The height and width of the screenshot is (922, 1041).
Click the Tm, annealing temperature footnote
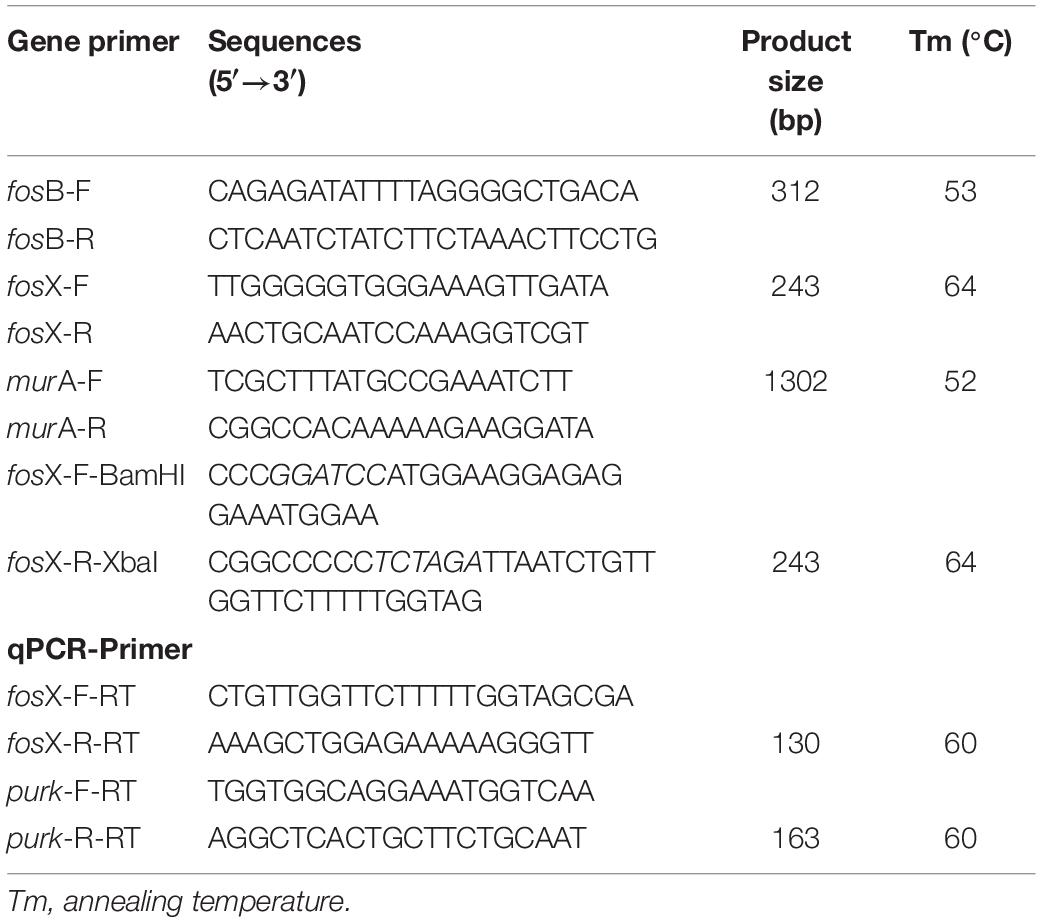click(x=179, y=901)
